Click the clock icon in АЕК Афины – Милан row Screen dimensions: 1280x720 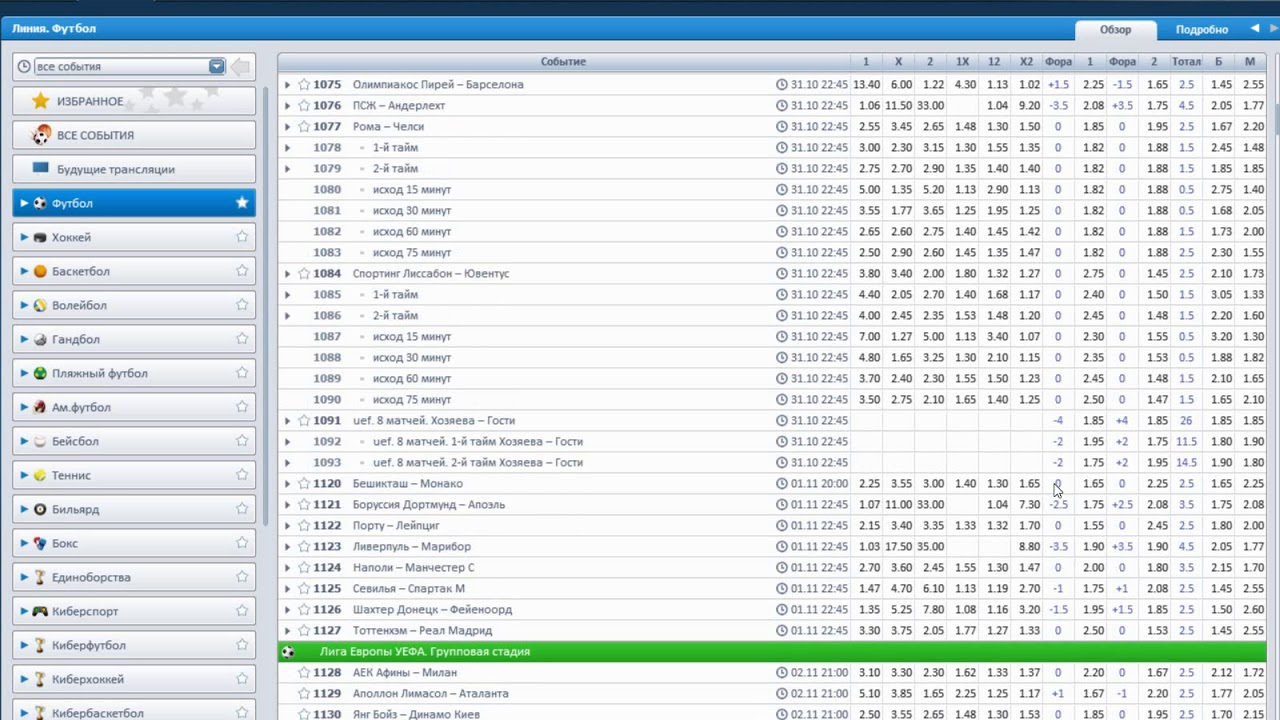[x=782, y=672]
